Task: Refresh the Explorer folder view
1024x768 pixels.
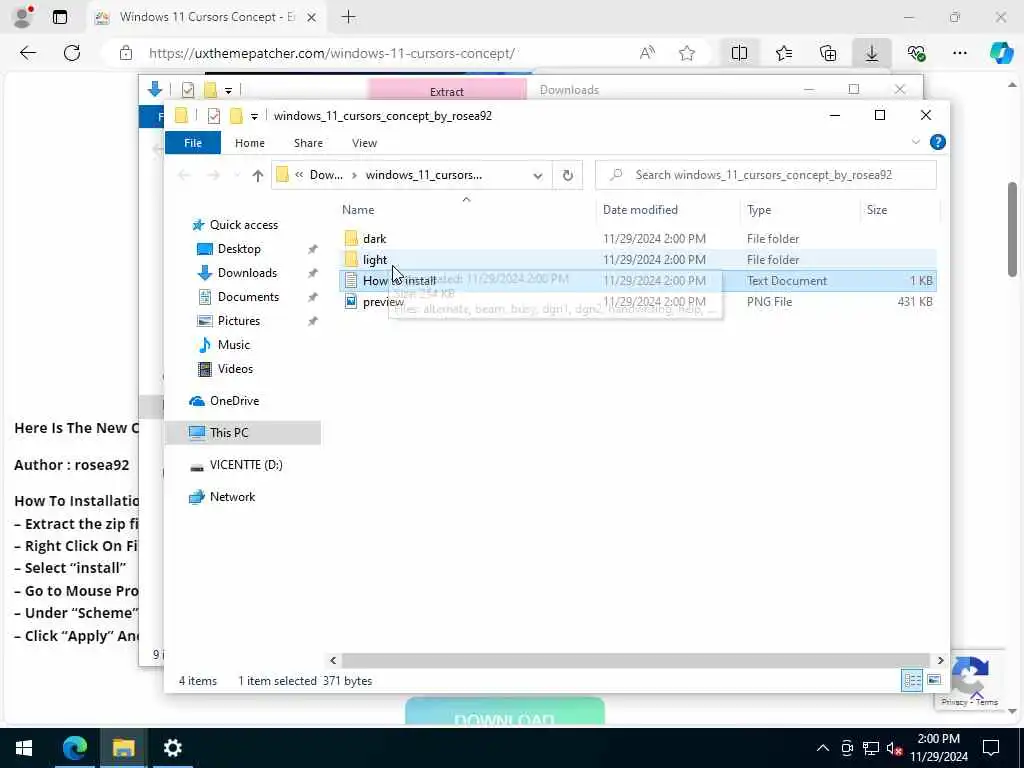Action: click(x=568, y=175)
